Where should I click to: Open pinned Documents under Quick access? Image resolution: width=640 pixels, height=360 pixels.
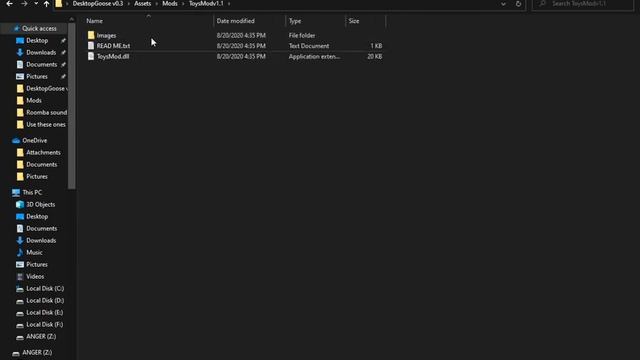(x=41, y=64)
